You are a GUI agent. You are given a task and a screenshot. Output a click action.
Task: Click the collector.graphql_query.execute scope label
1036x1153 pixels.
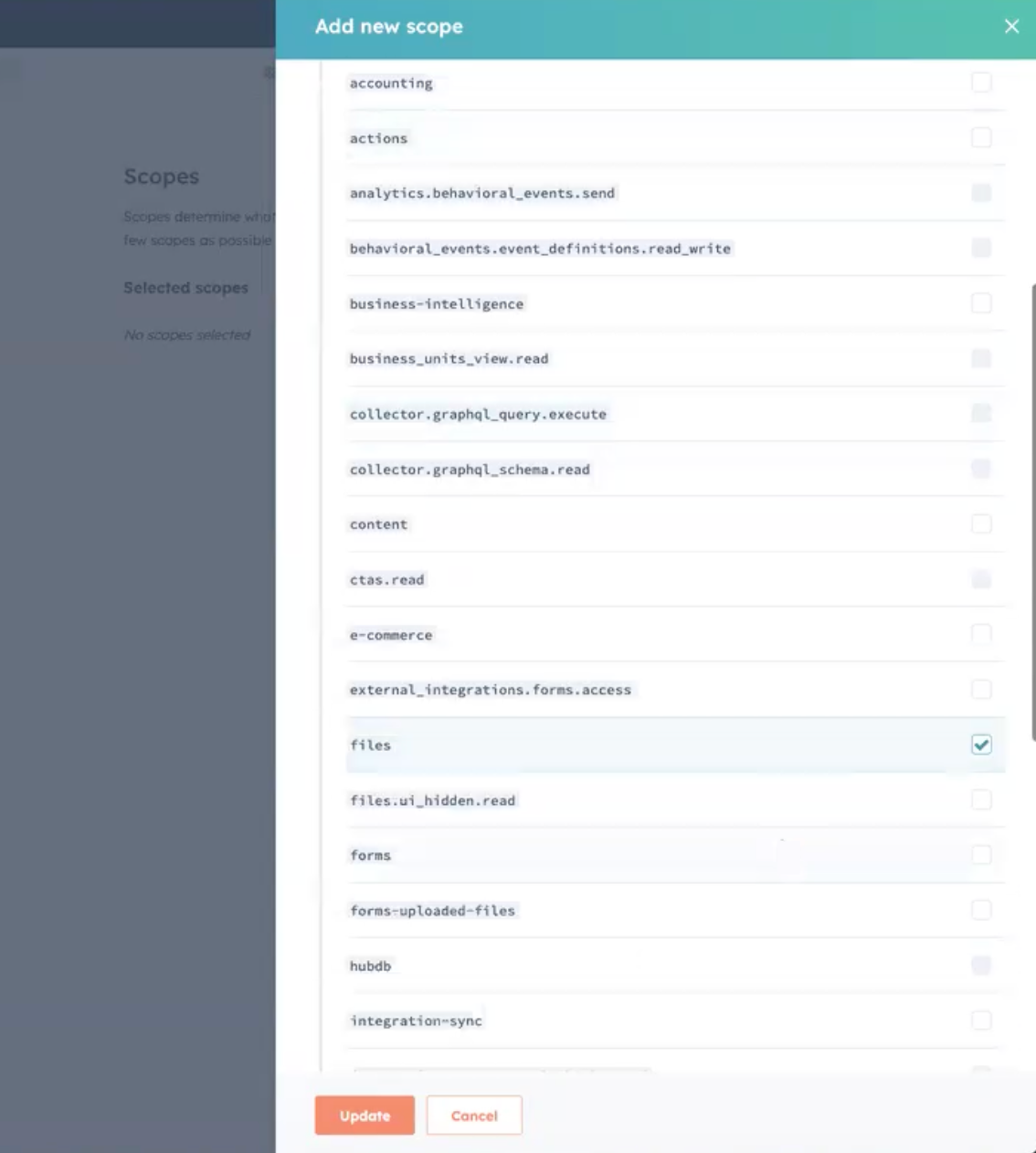[478, 414]
